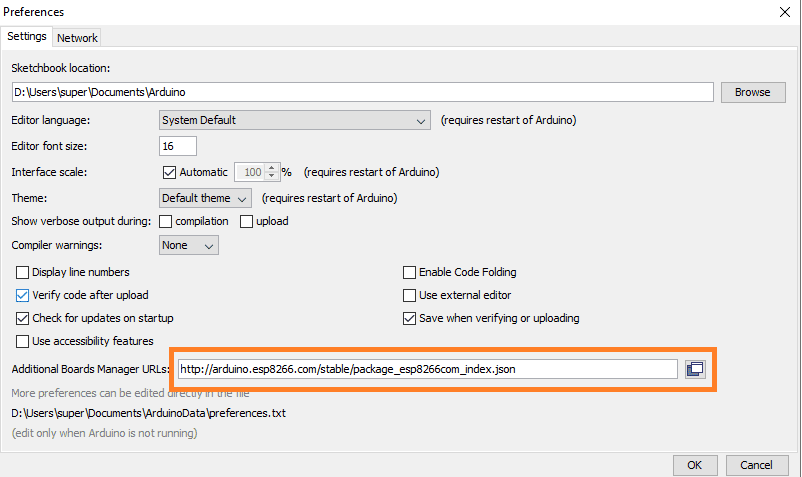Uncheck Verify code after upload
This screenshot has width=802, height=477.
(x=22, y=296)
